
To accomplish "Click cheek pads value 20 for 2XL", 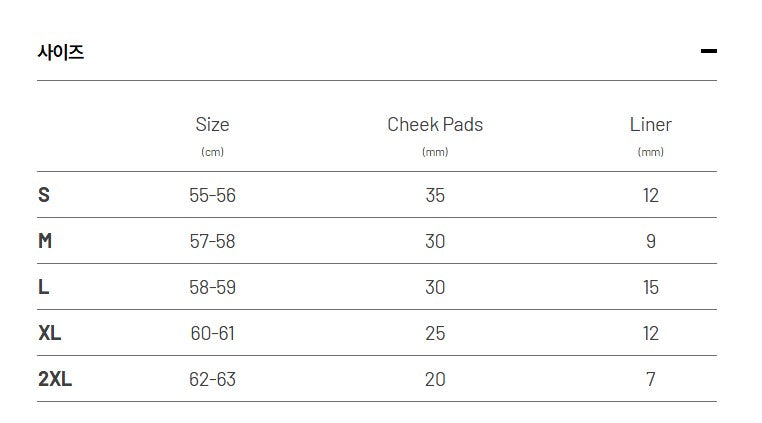I will (435, 379).
